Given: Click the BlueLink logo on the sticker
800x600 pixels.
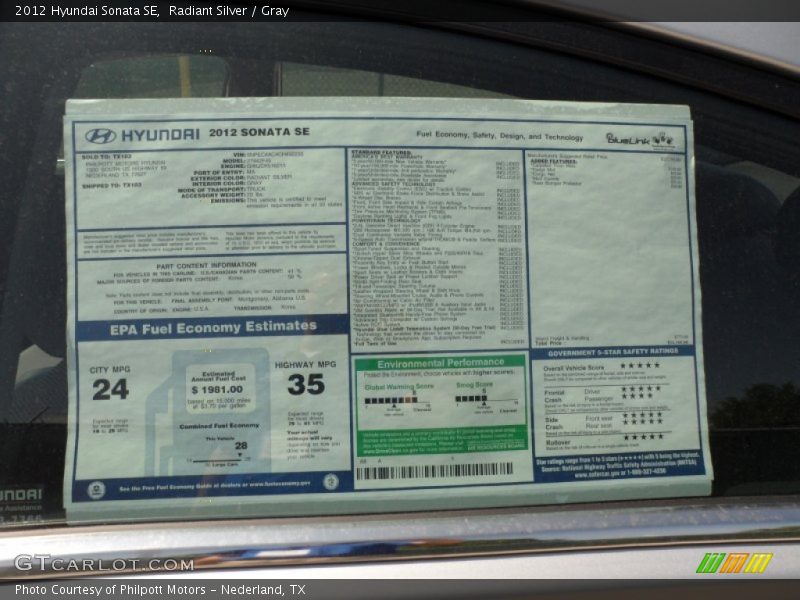Looking at the screenshot, I should [x=640, y=140].
